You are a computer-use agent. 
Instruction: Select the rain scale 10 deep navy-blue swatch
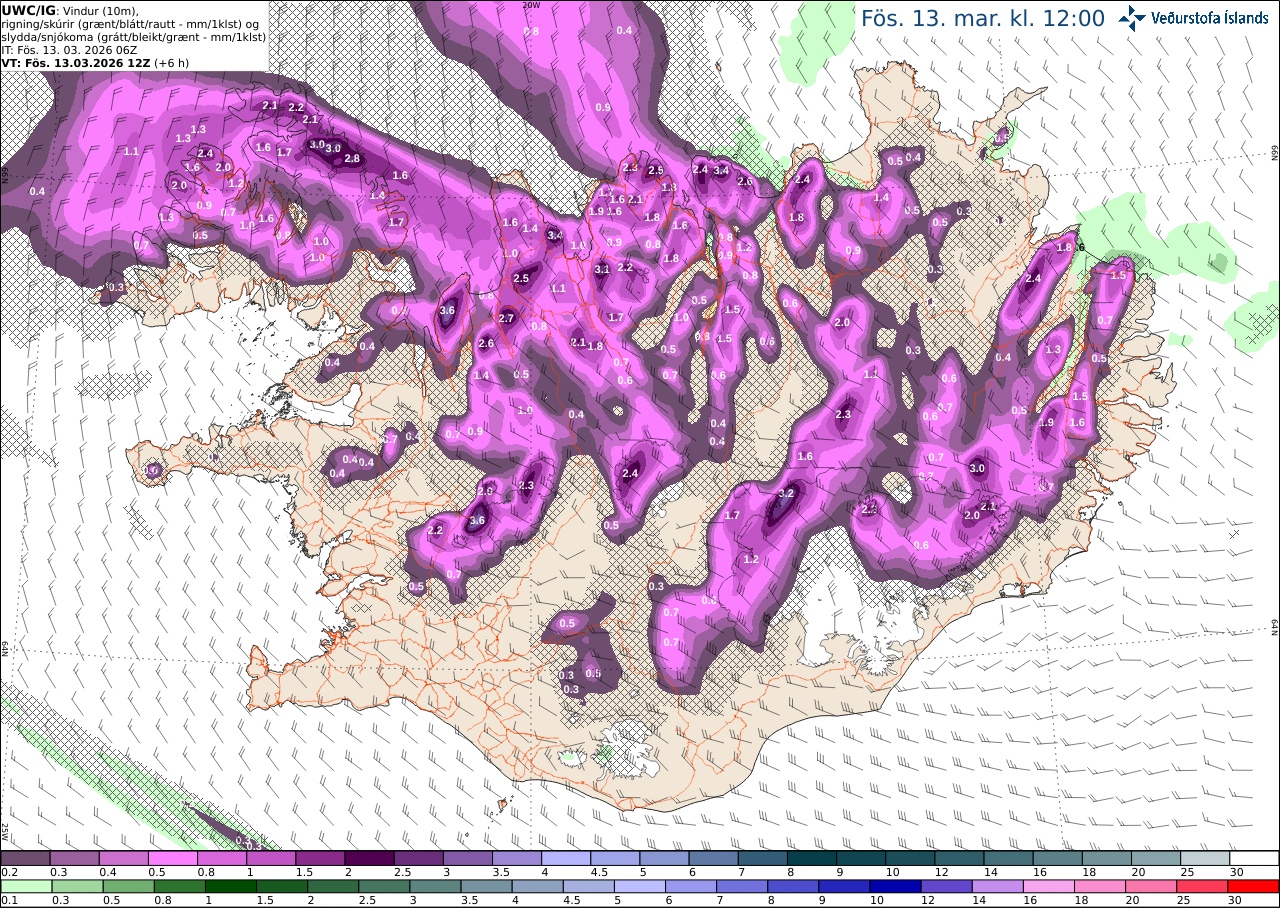(x=896, y=886)
